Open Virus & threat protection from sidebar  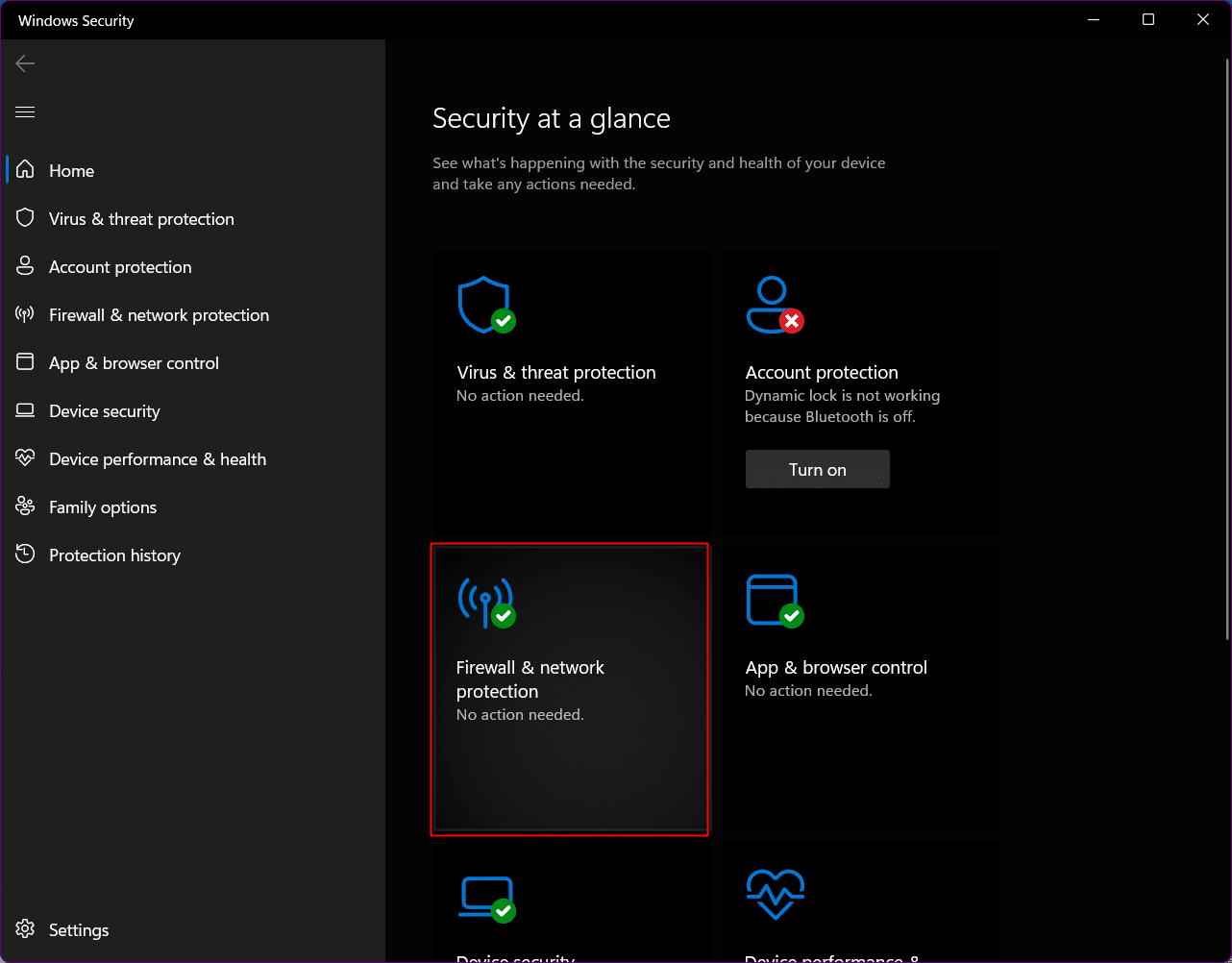192,218
